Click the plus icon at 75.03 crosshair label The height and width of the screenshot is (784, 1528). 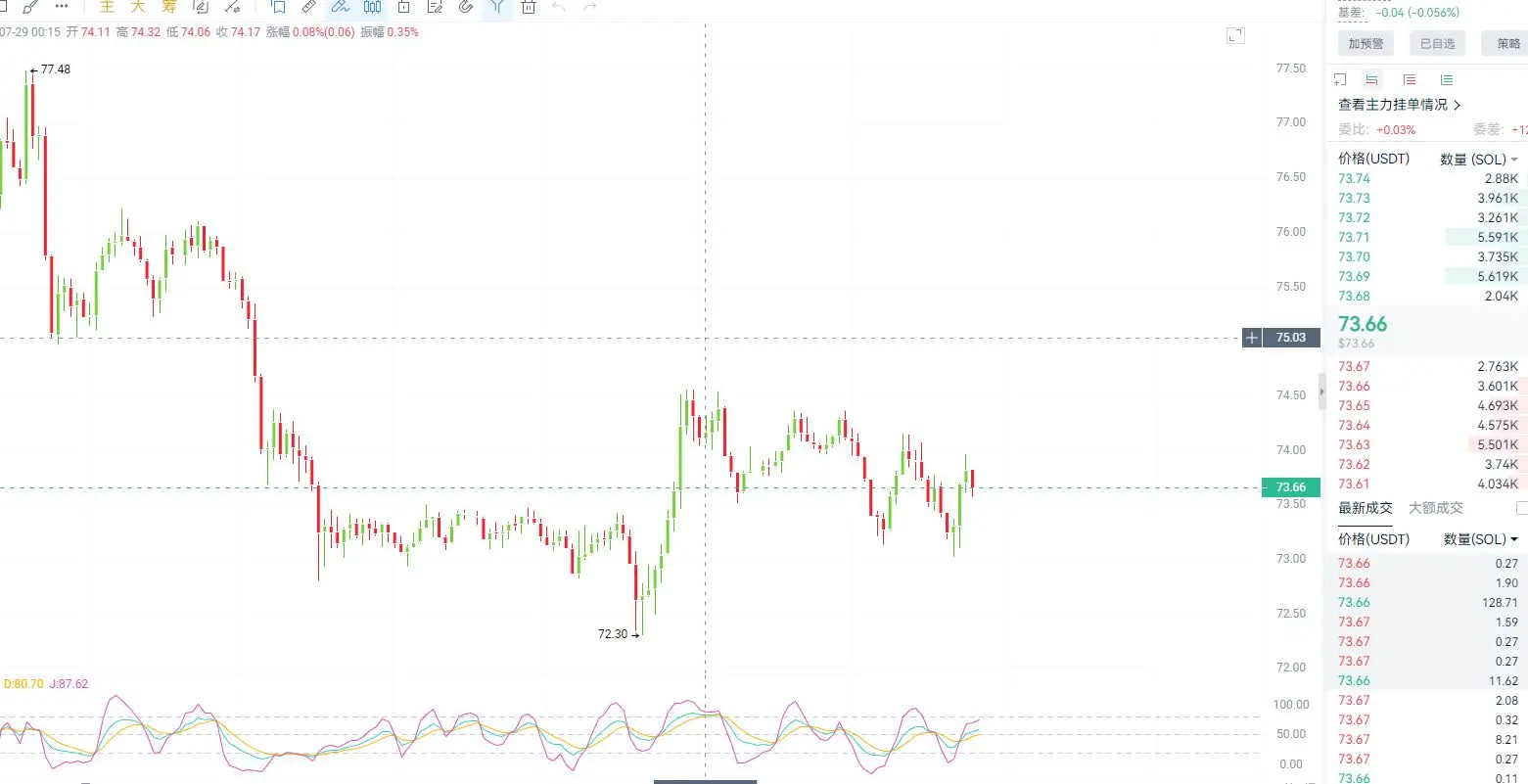click(1252, 338)
